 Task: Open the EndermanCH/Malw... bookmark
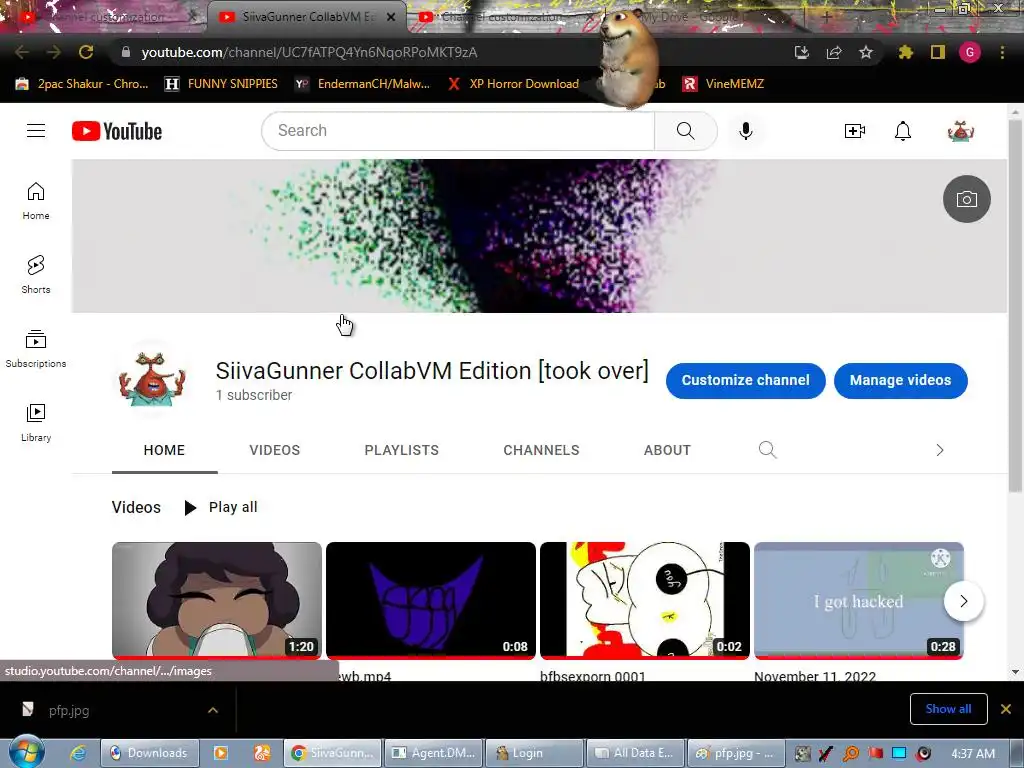point(363,84)
